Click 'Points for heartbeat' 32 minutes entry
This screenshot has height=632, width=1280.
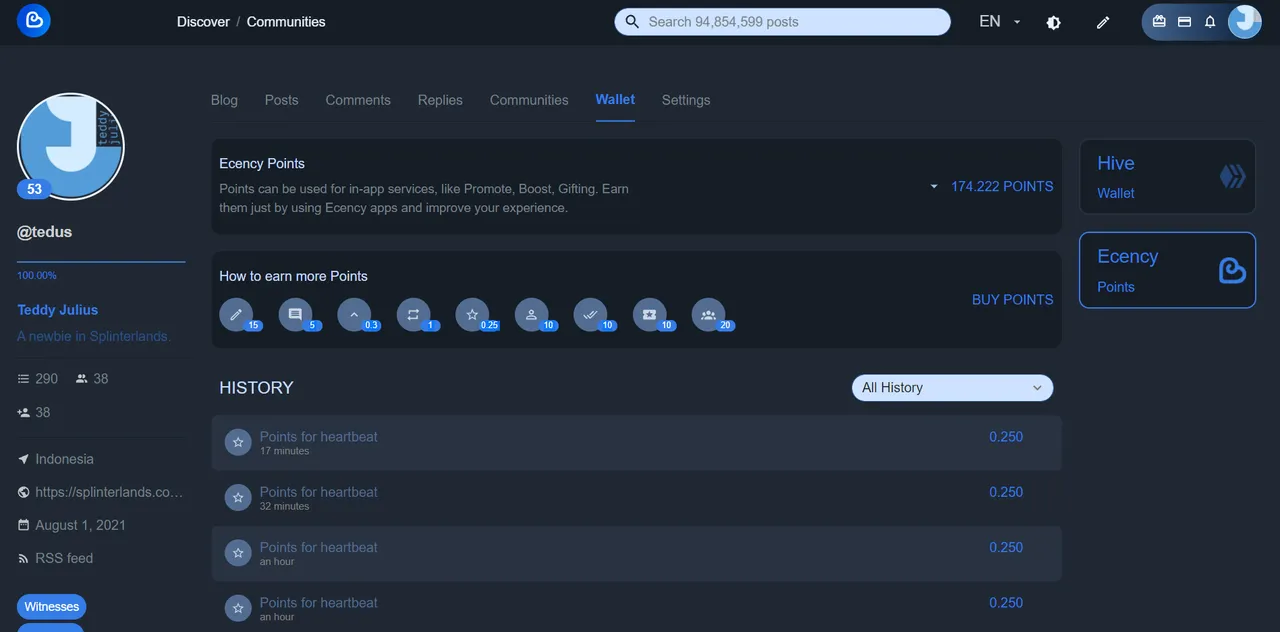coord(318,492)
